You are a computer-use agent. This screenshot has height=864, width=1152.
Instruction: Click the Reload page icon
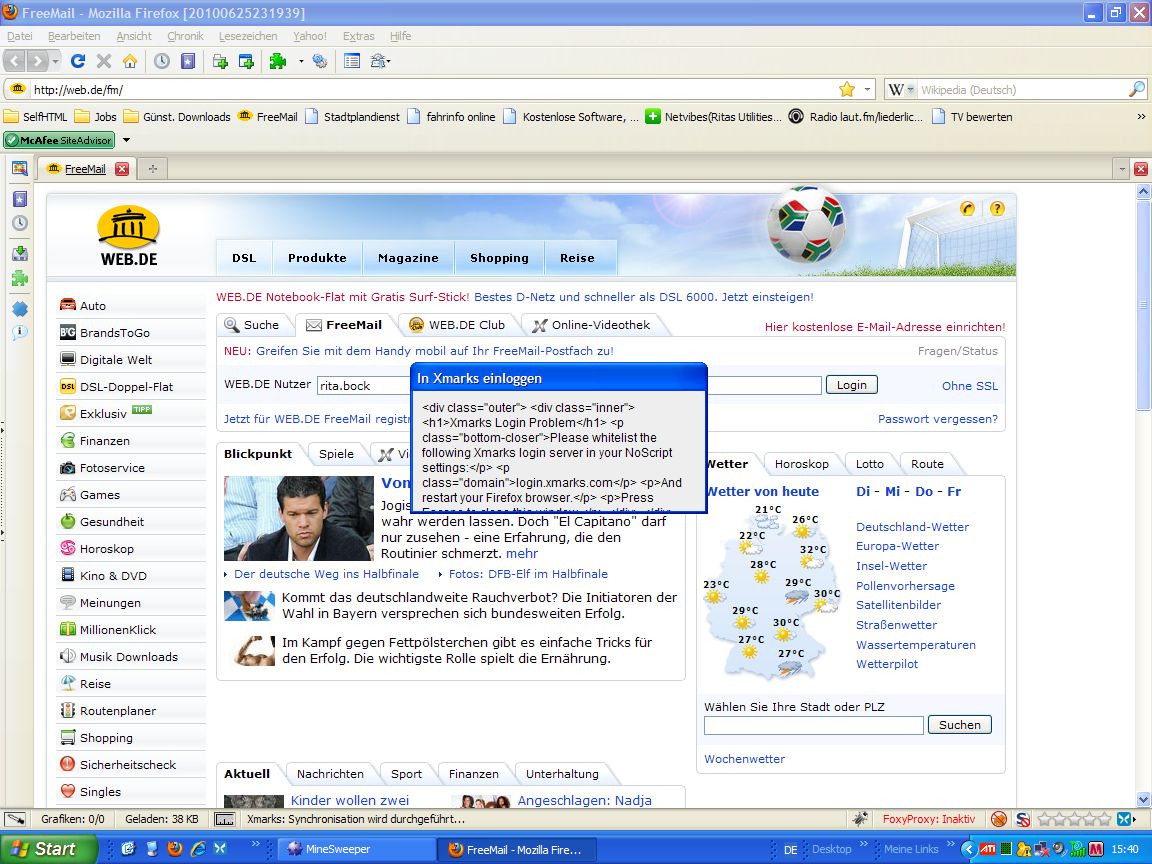click(x=78, y=62)
